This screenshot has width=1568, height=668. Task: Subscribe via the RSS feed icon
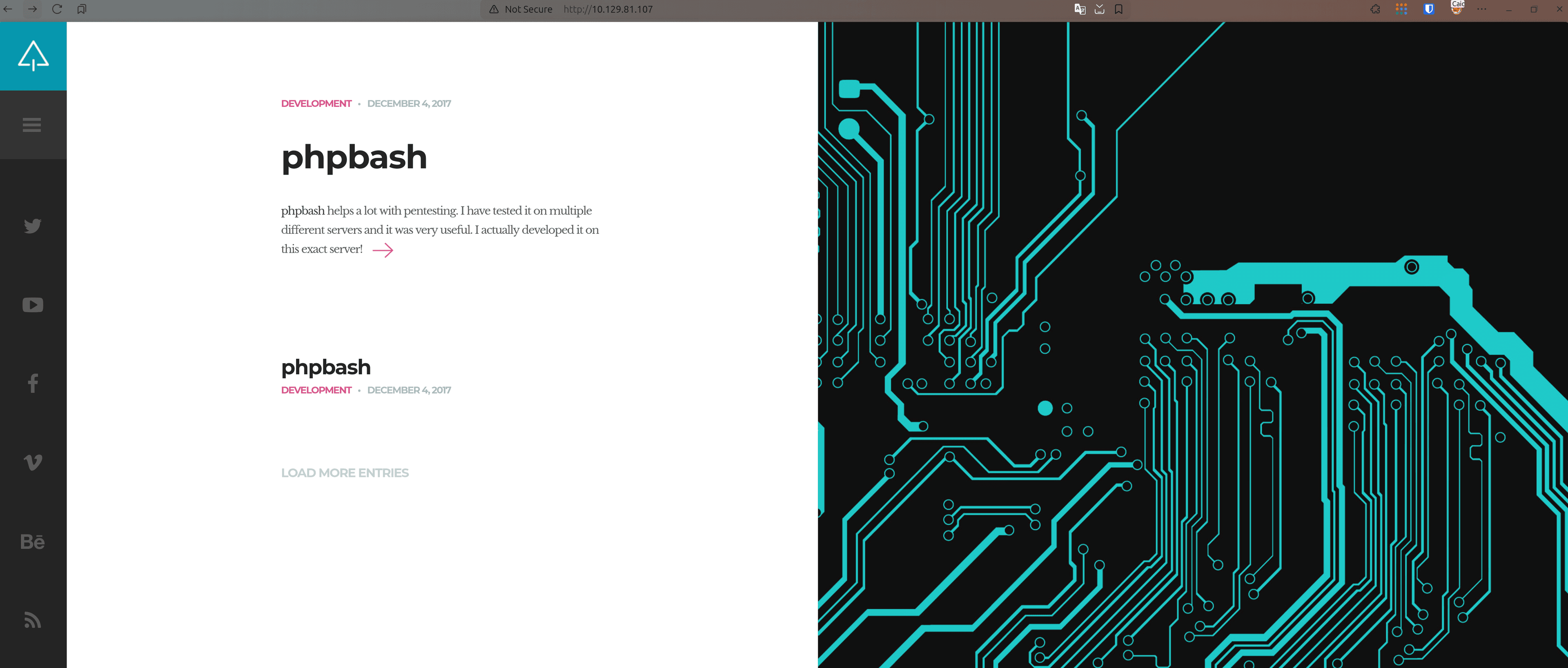pos(33,620)
